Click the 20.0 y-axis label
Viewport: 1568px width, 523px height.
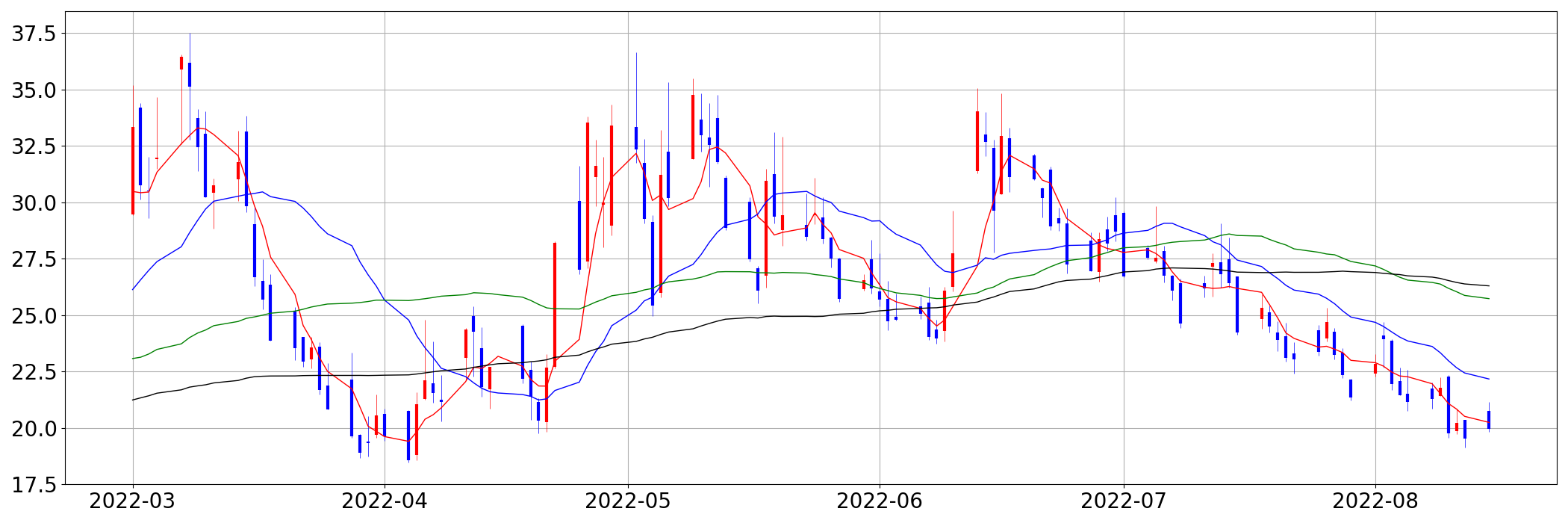tap(33, 429)
